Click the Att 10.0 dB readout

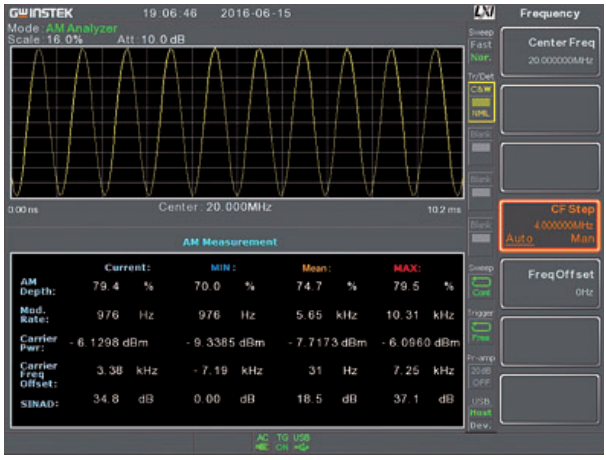[151, 39]
